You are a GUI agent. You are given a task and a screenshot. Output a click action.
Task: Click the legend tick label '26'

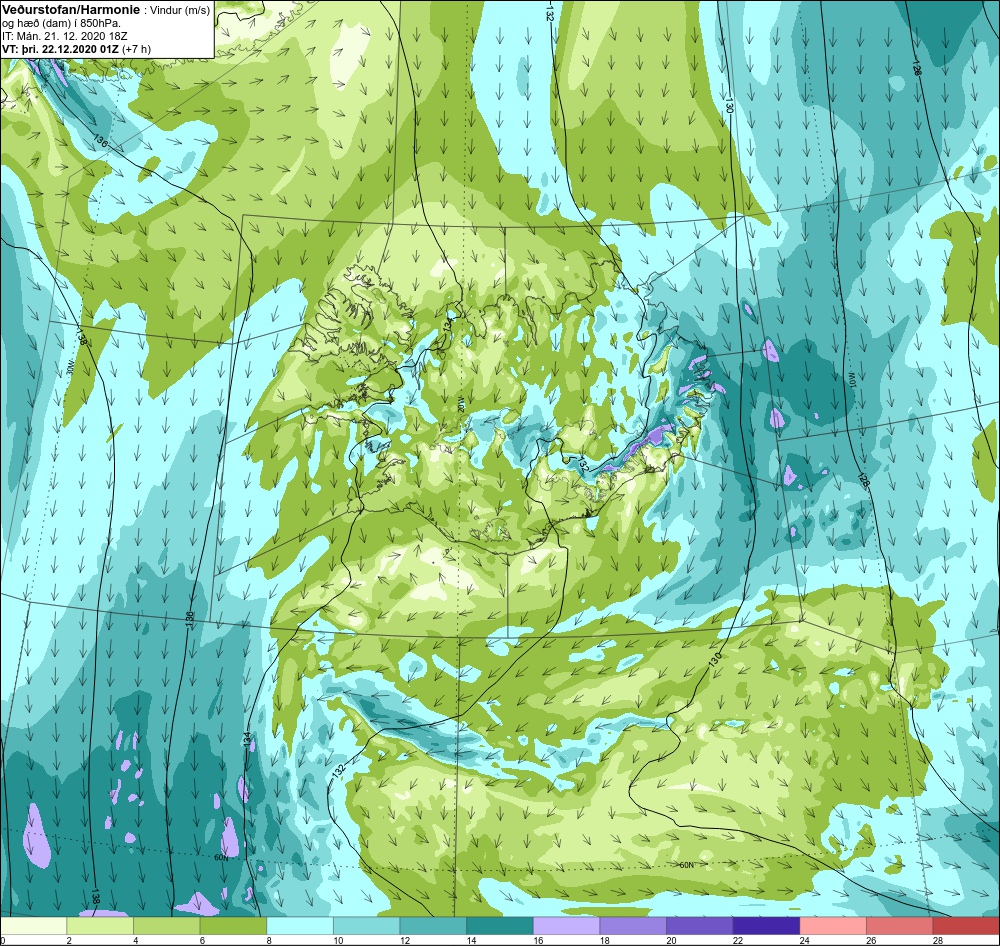pyautogui.click(x=871, y=940)
